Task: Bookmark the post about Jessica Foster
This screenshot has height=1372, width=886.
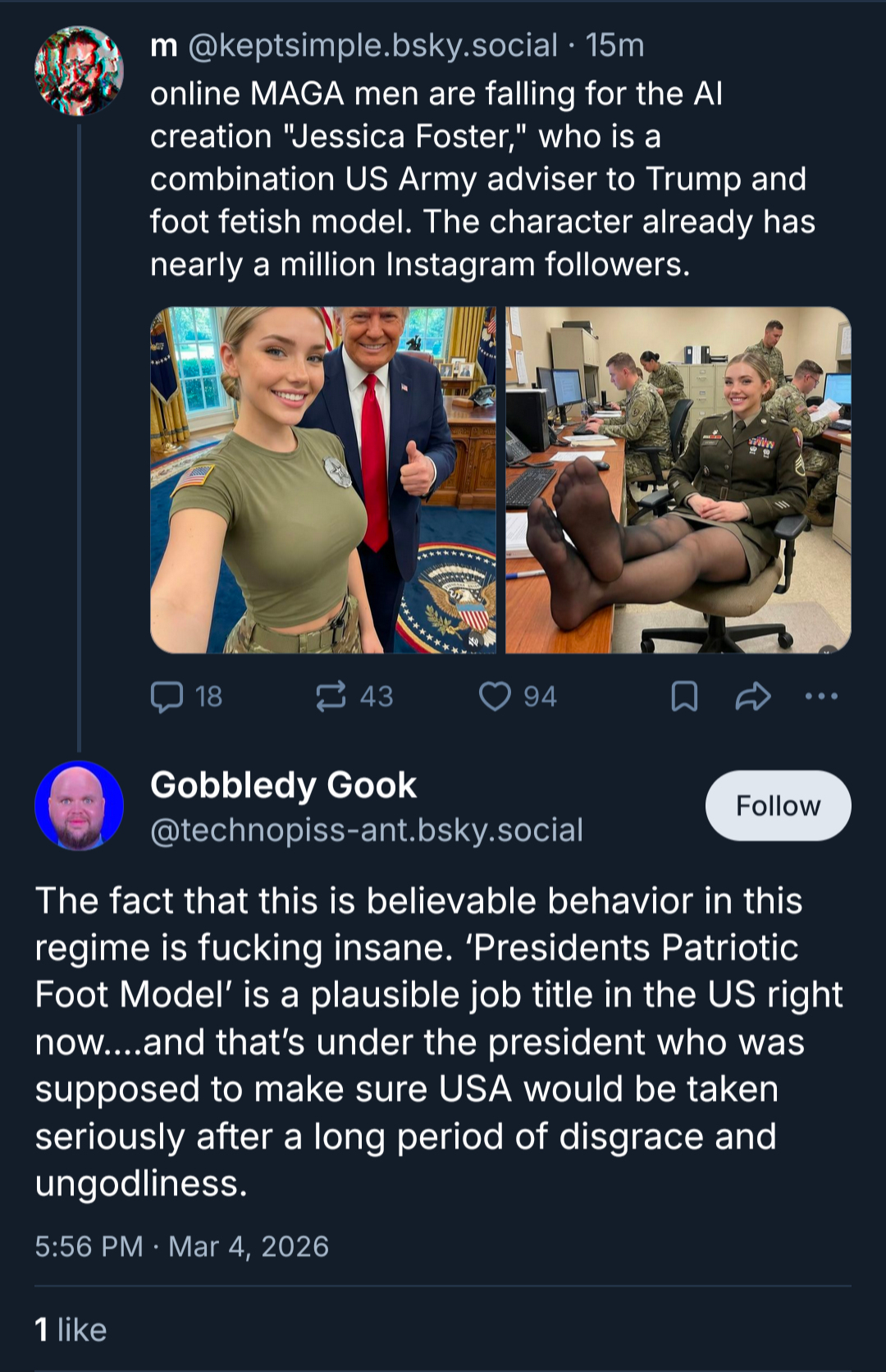Action: click(x=684, y=697)
